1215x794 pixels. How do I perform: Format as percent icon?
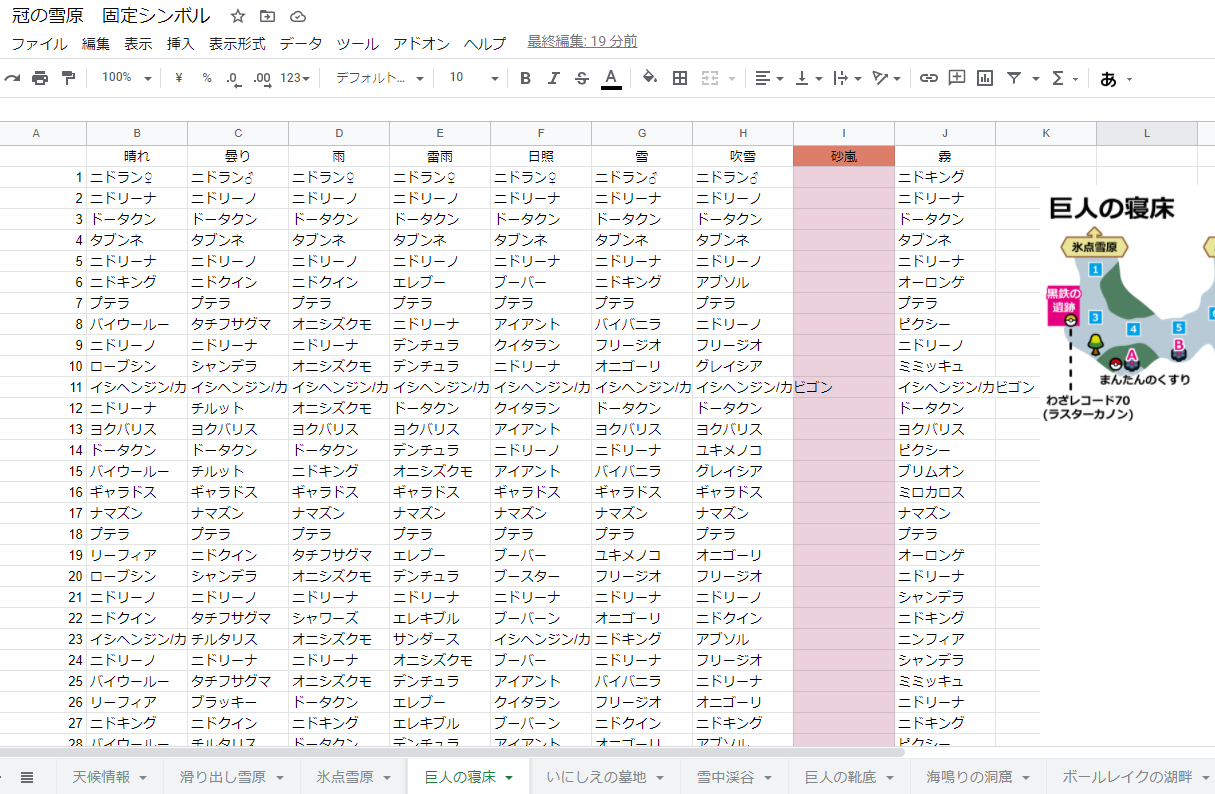coord(206,78)
